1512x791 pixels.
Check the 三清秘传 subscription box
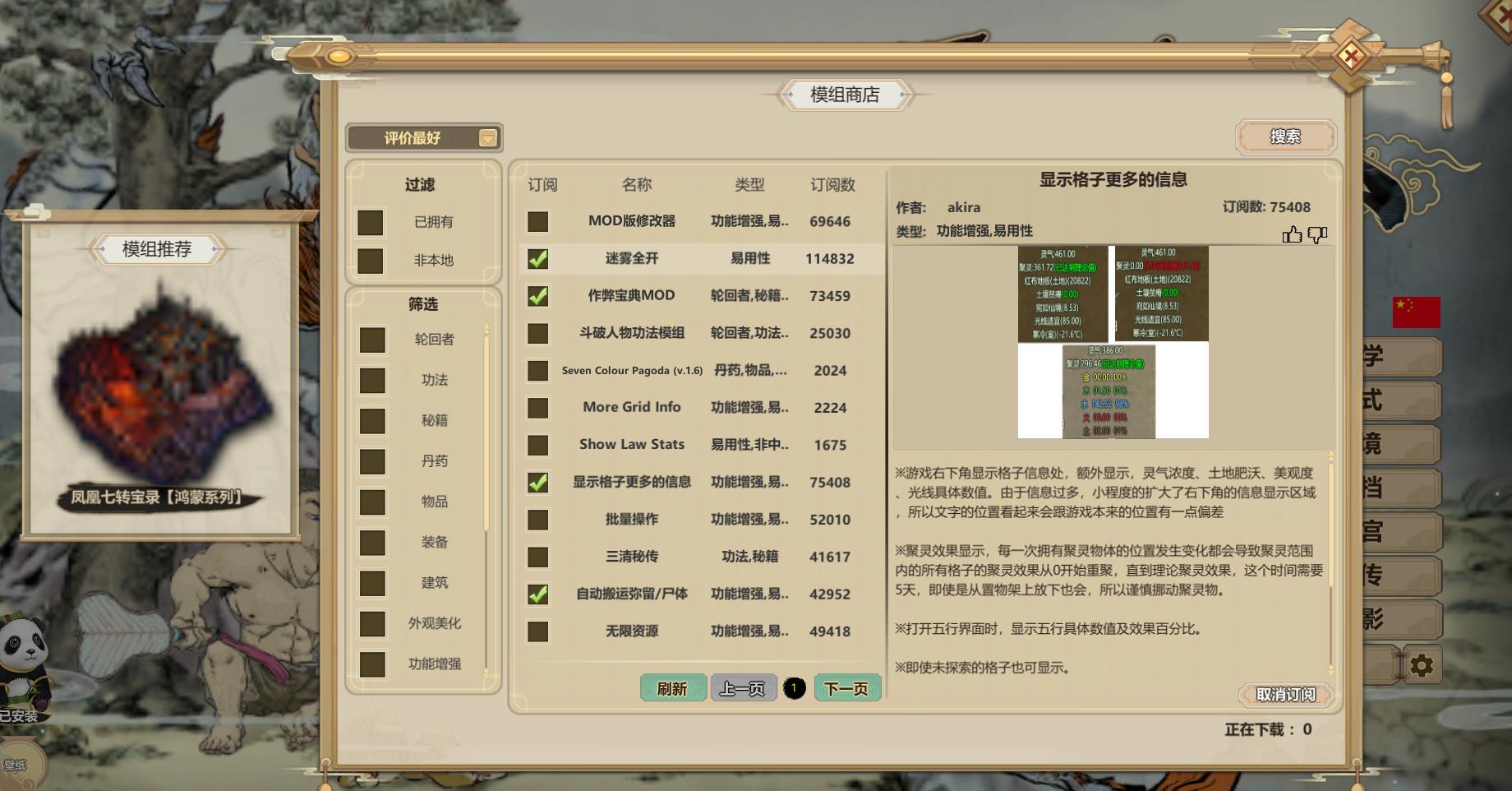tap(537, 557)
